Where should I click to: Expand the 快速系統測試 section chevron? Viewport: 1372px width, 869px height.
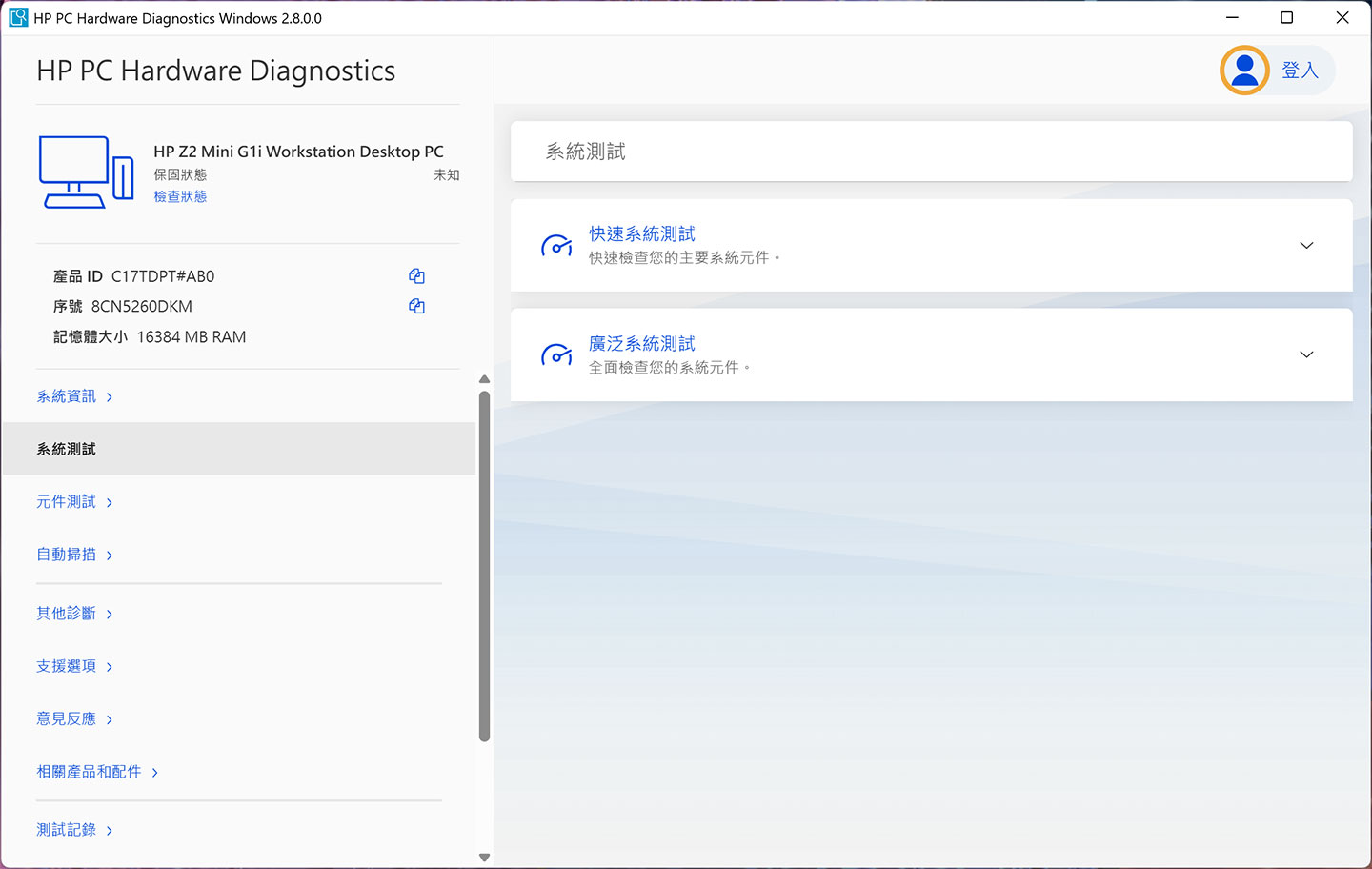coord(1306,246)
